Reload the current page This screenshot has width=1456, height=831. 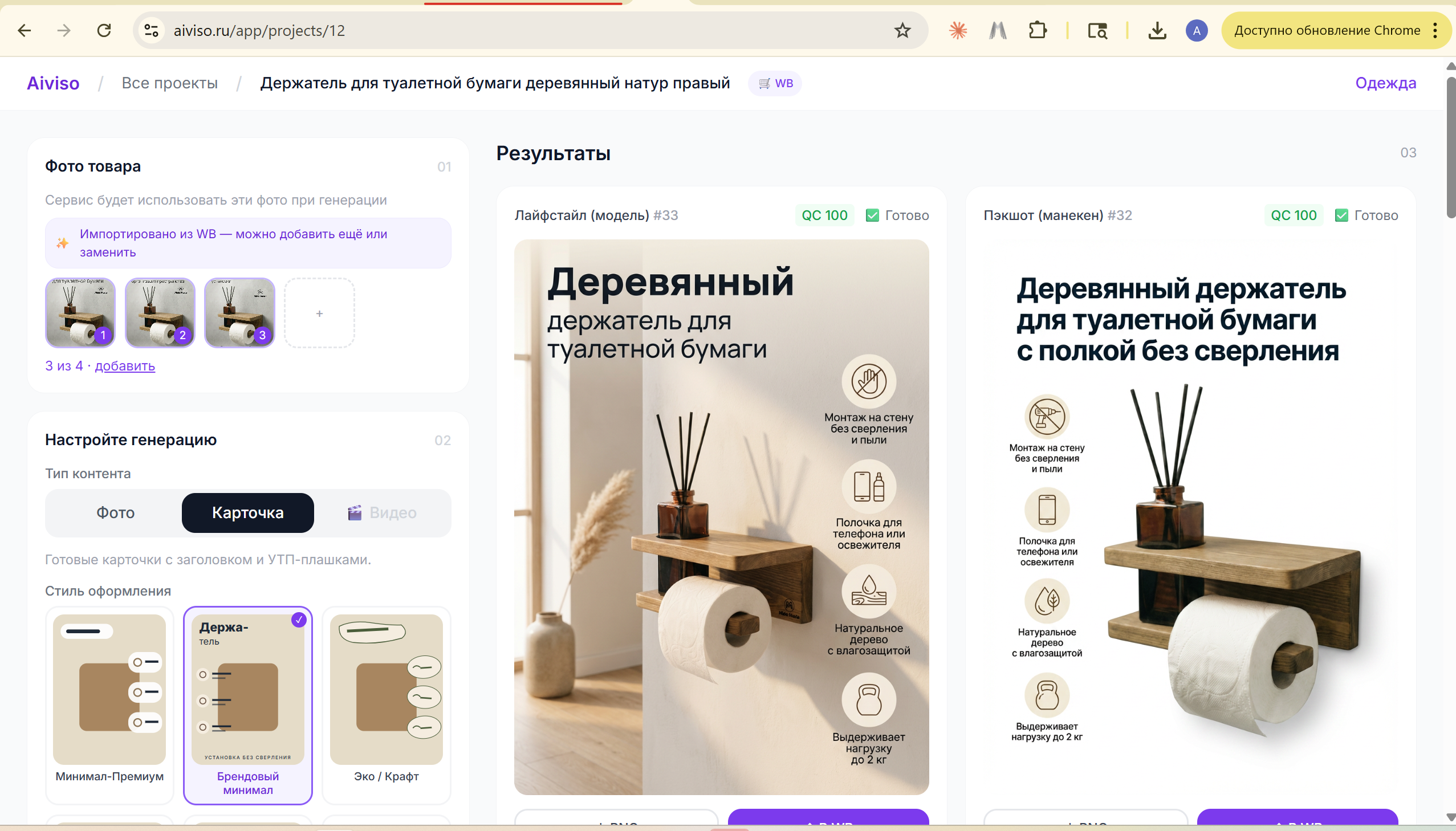pyautogui.click(x=104, y=30)
